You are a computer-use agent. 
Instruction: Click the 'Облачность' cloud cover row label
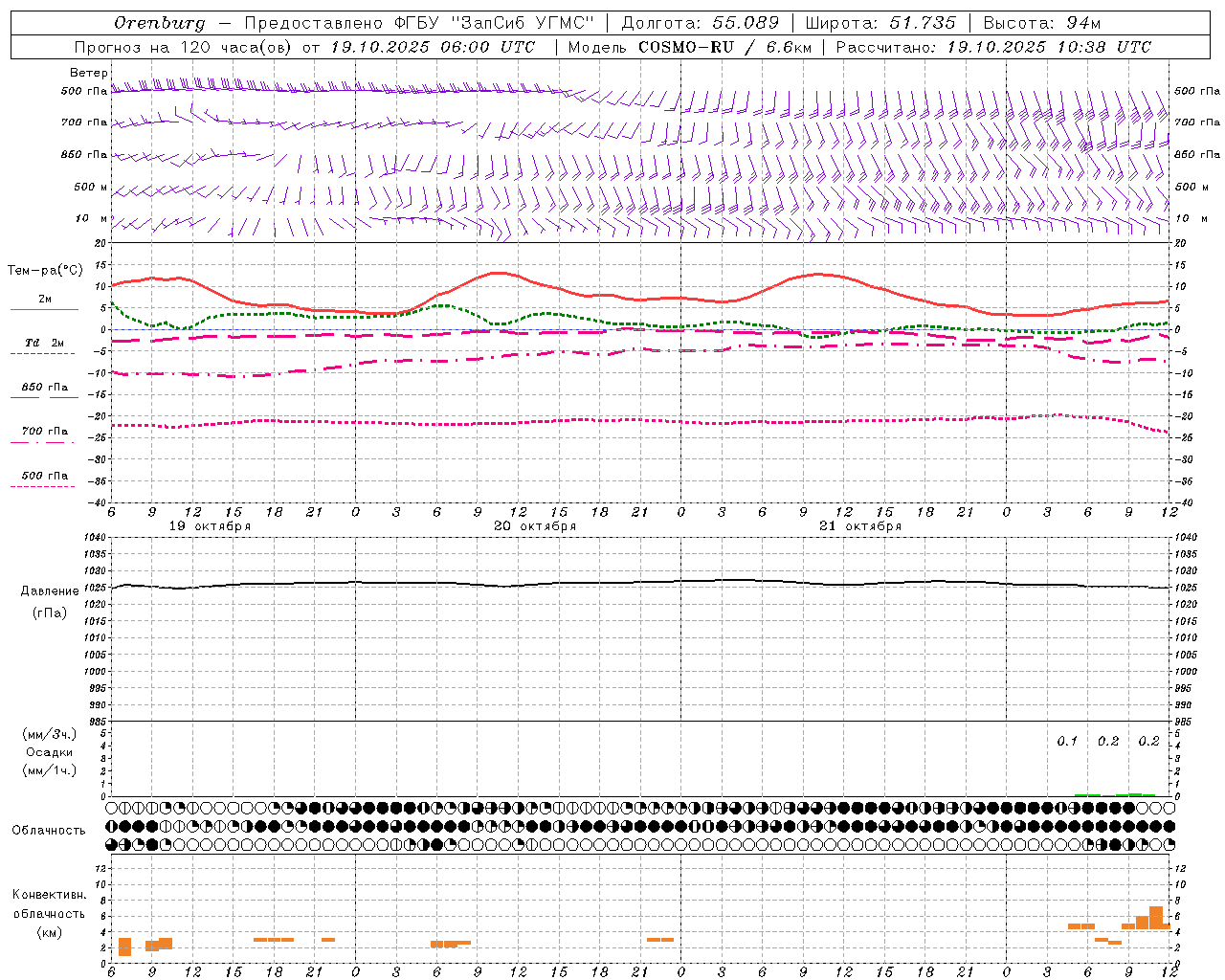pos(49,831)
